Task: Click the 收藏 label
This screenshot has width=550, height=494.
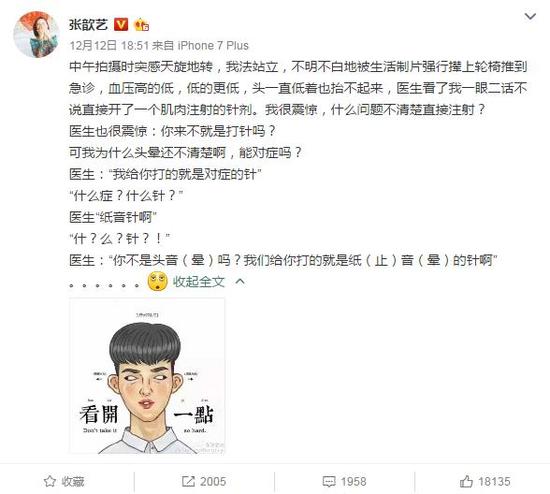Action: click(x=73, y=482)
